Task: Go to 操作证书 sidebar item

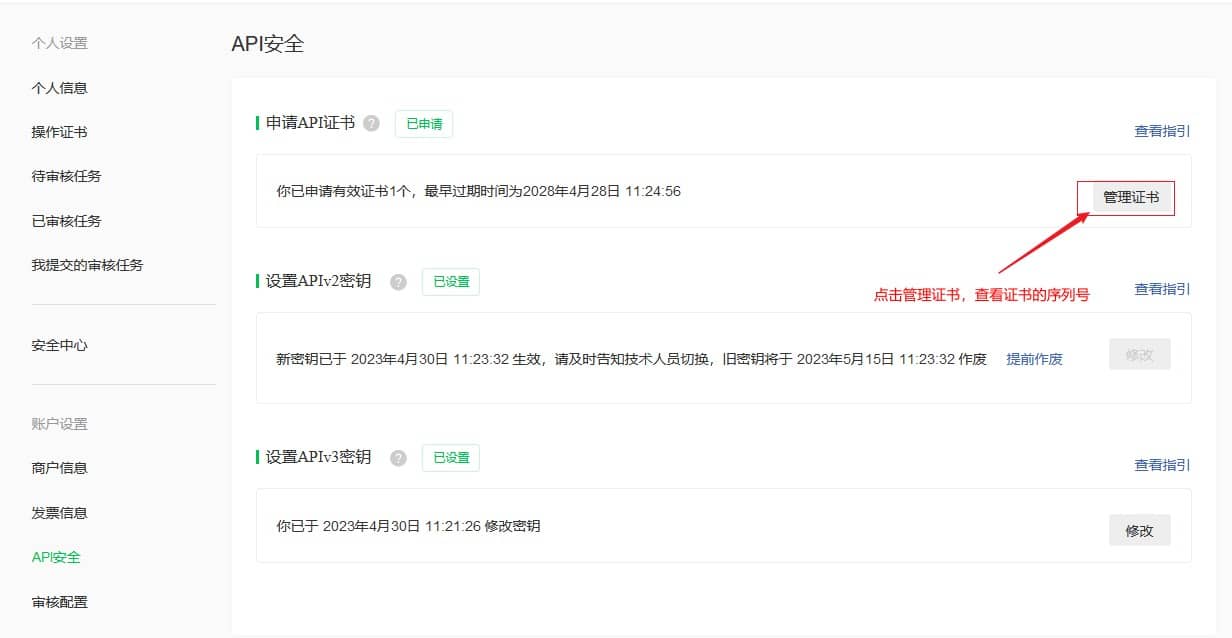Action: (60, 132)
